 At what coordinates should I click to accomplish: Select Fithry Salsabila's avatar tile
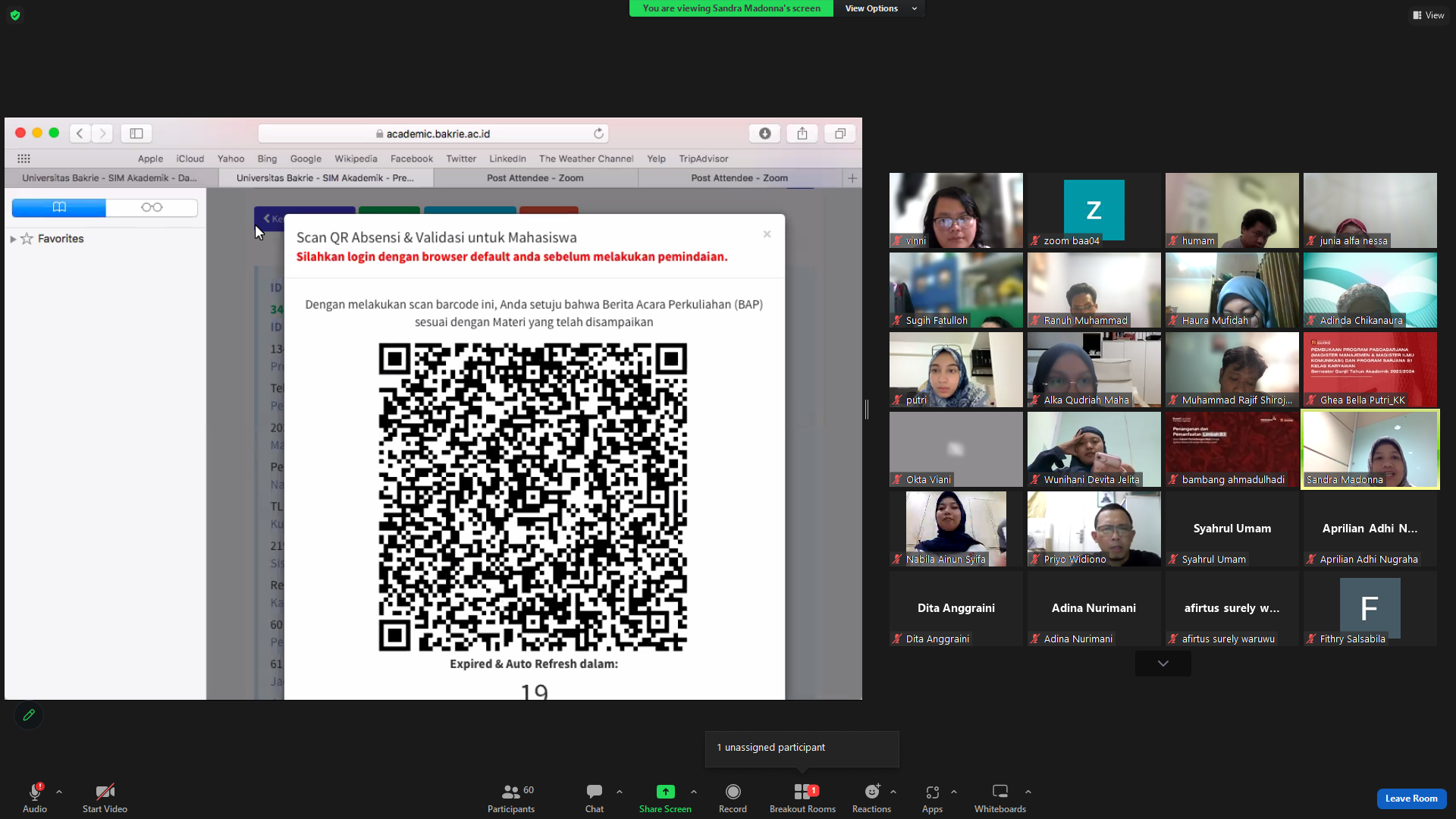coord(1370,608)
